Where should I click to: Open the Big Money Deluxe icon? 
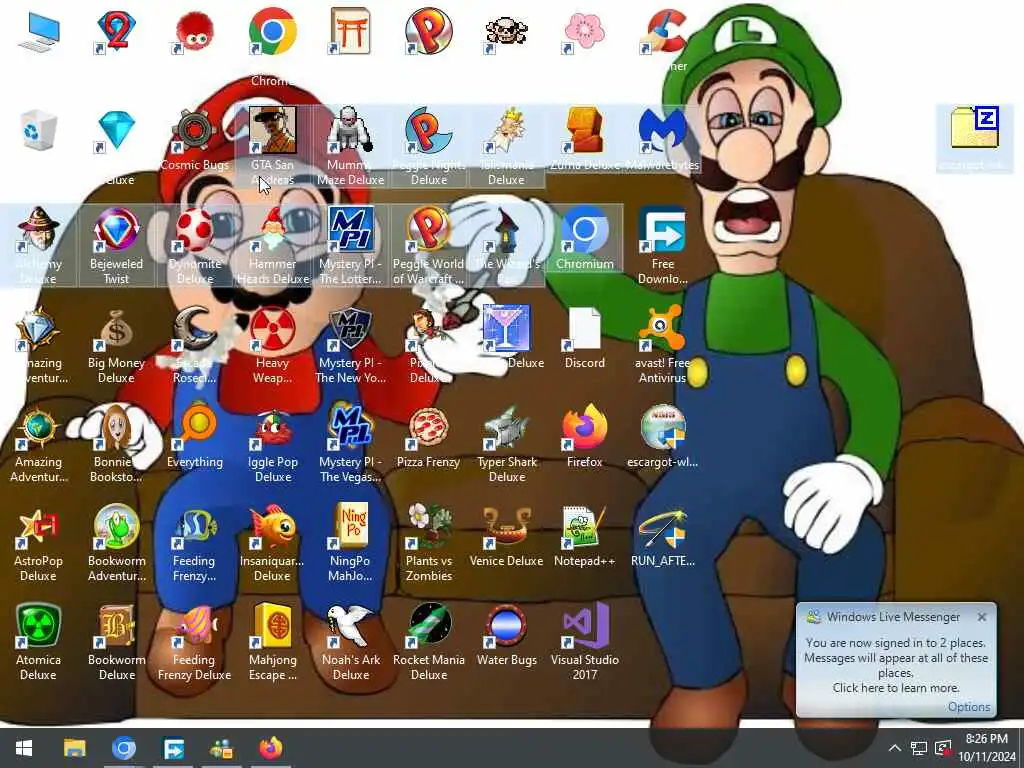coord(116,328)
